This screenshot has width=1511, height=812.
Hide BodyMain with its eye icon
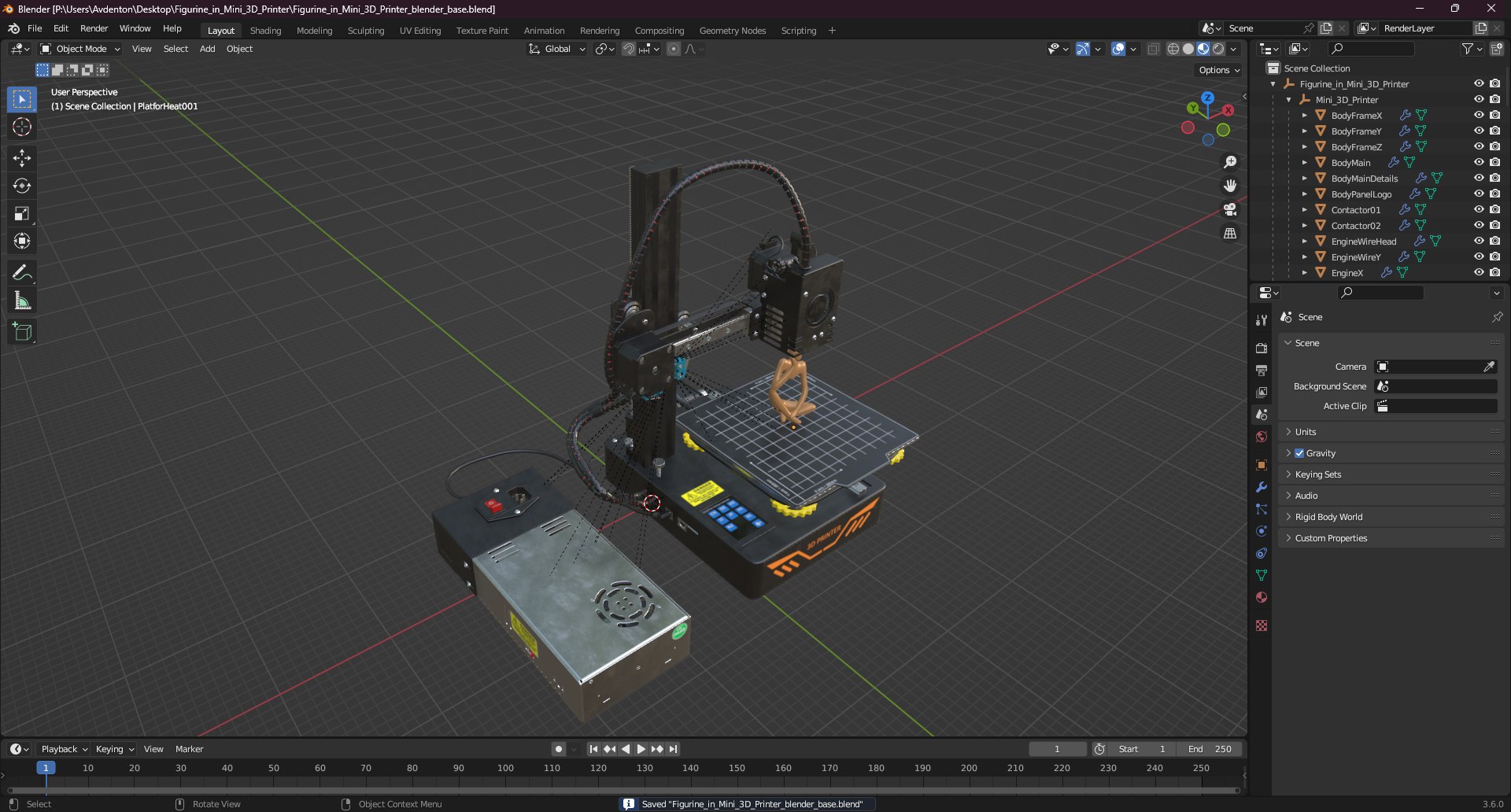(x=1479, y=162)
